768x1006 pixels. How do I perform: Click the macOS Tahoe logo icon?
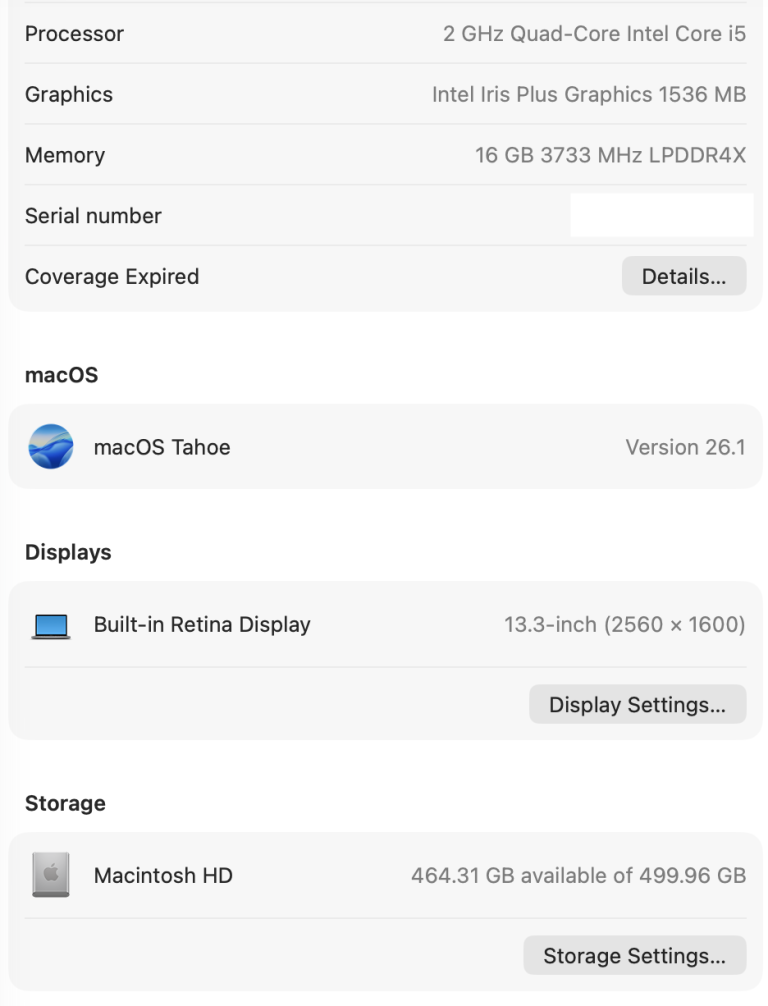point(51,447)
